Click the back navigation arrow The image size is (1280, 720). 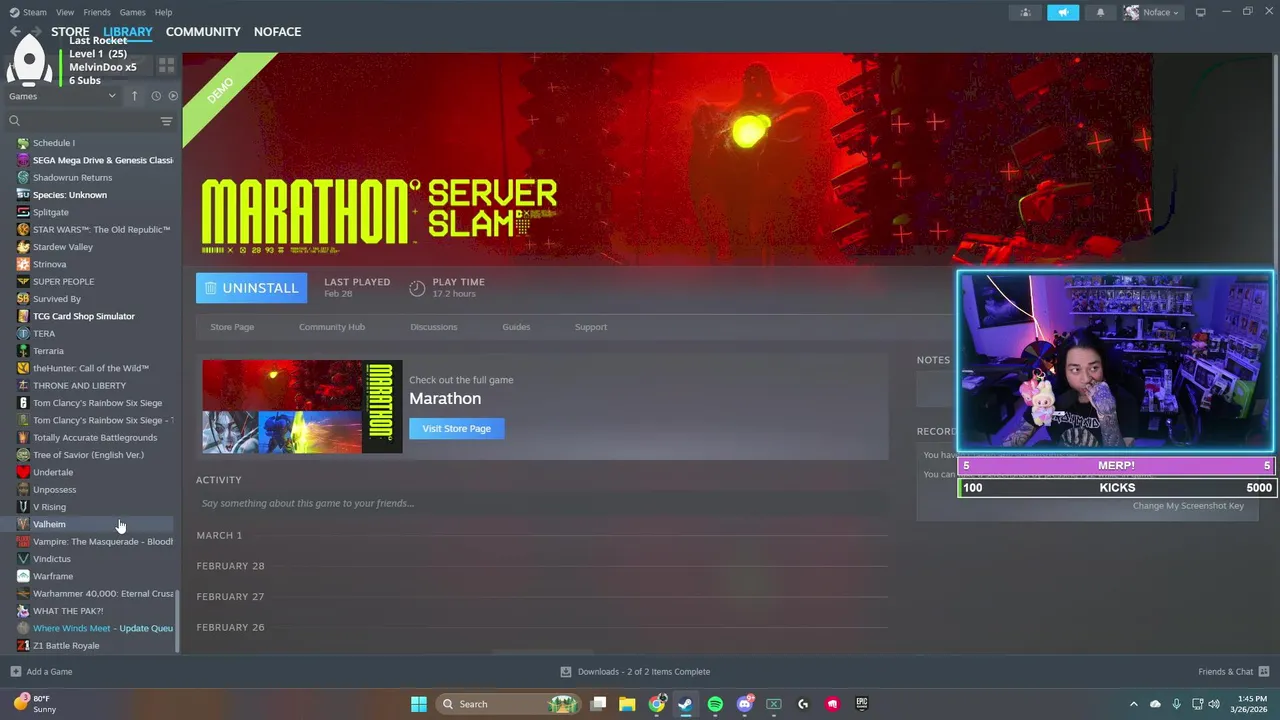click(15, 32)
